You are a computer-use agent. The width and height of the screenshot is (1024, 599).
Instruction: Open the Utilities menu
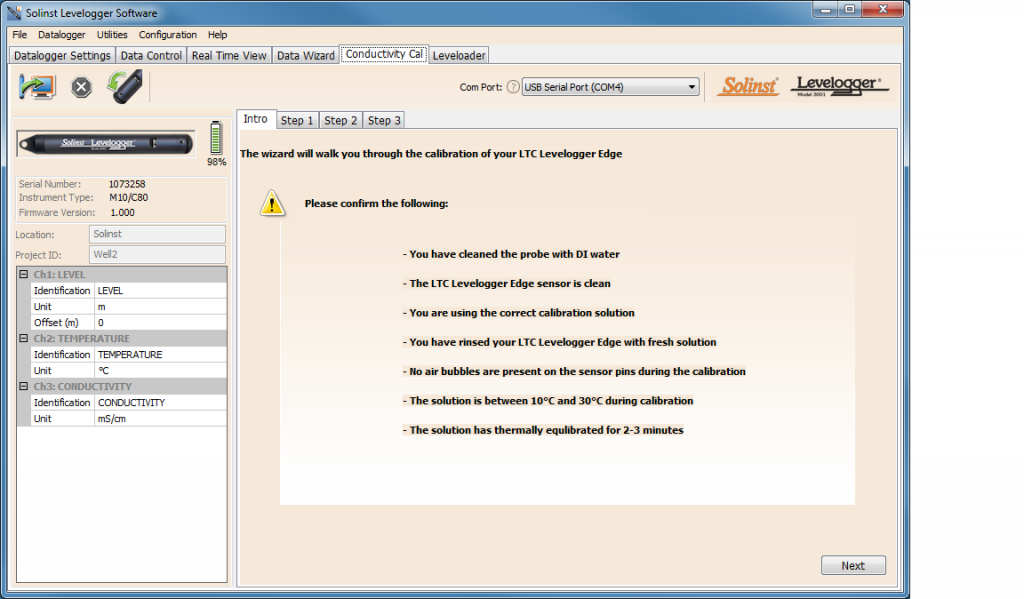coord(112,35)
